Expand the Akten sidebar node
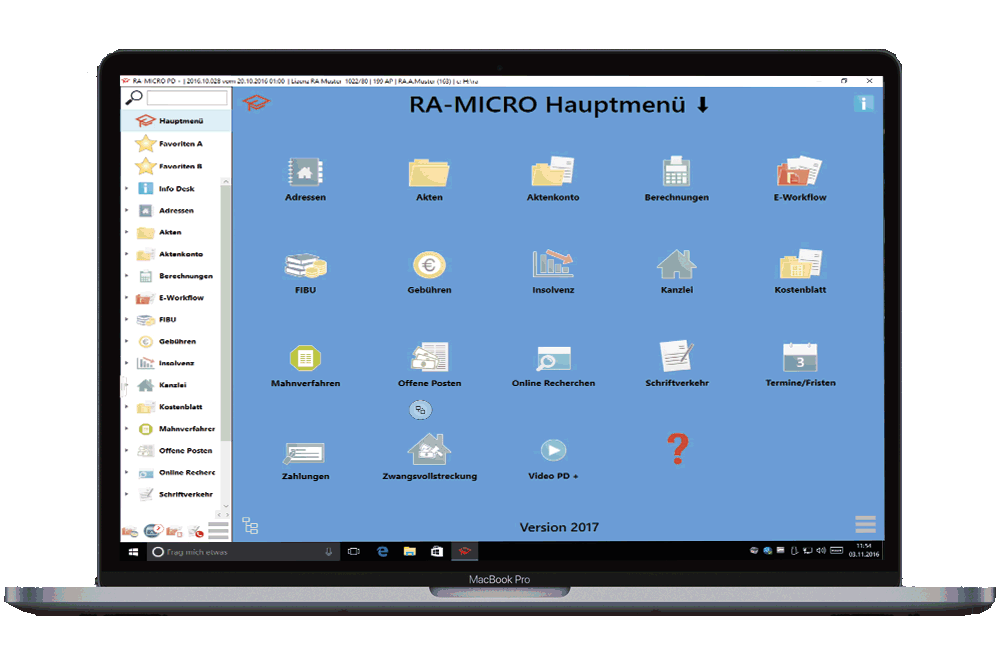This screenshot has width=1000, height=660. click(126, 232)
